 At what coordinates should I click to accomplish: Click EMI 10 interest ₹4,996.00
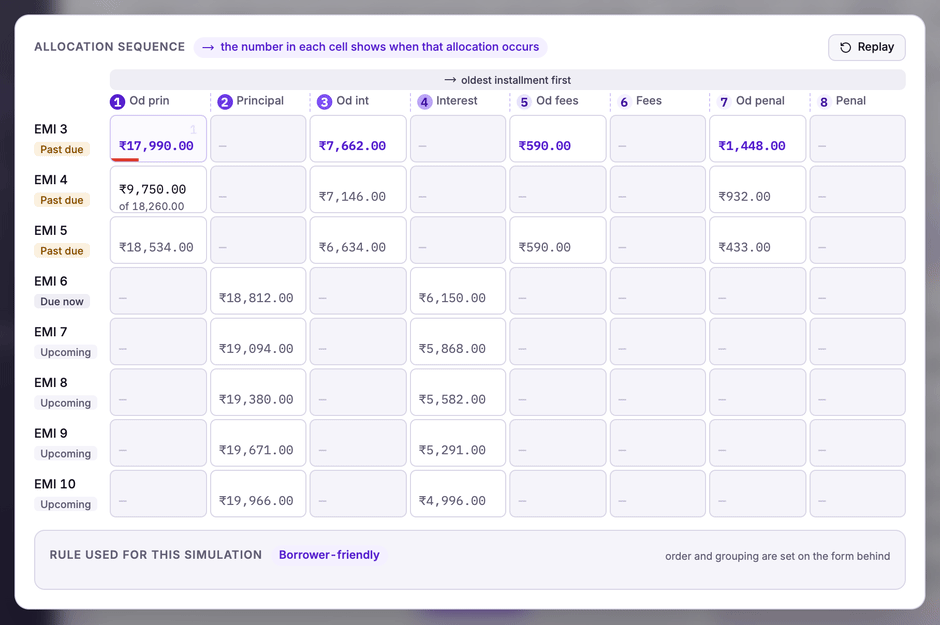458,494
